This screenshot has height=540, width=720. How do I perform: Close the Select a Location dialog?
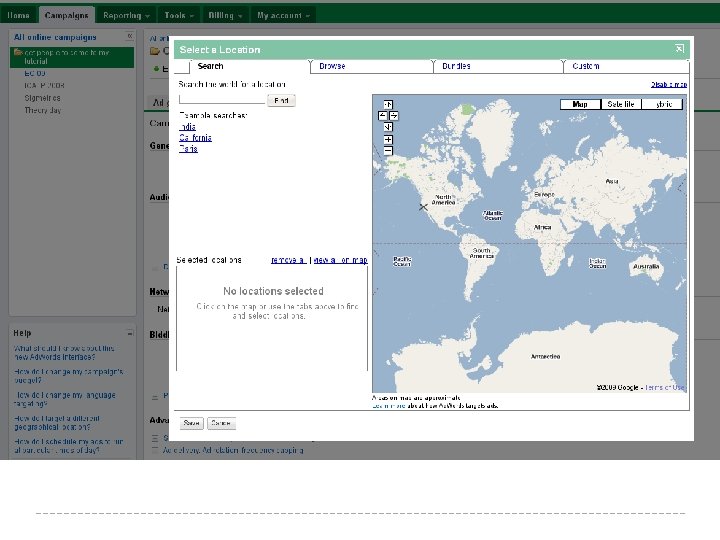point(680,49)
